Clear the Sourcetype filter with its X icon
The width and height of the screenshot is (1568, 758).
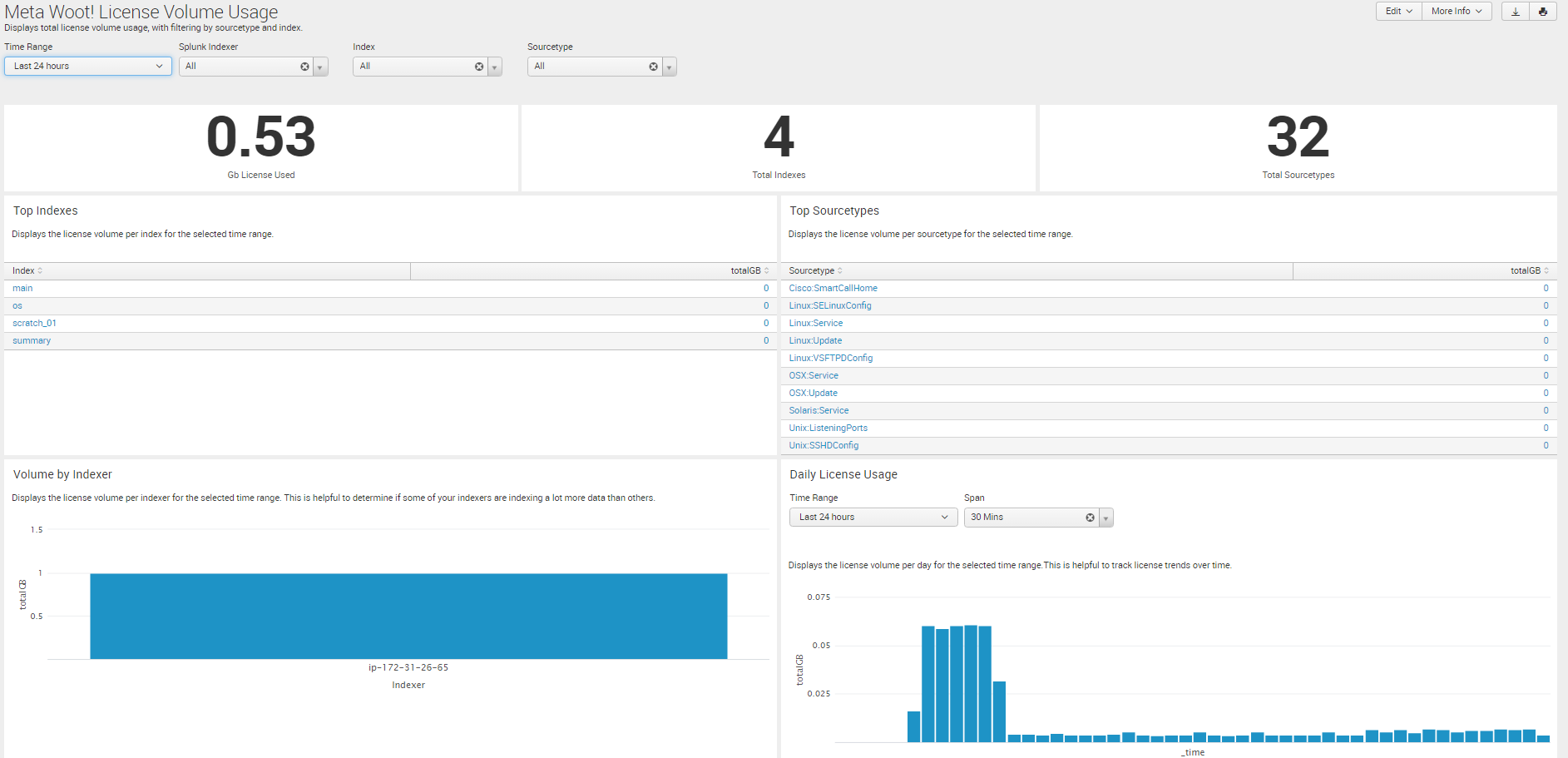[x=653, y=67]
